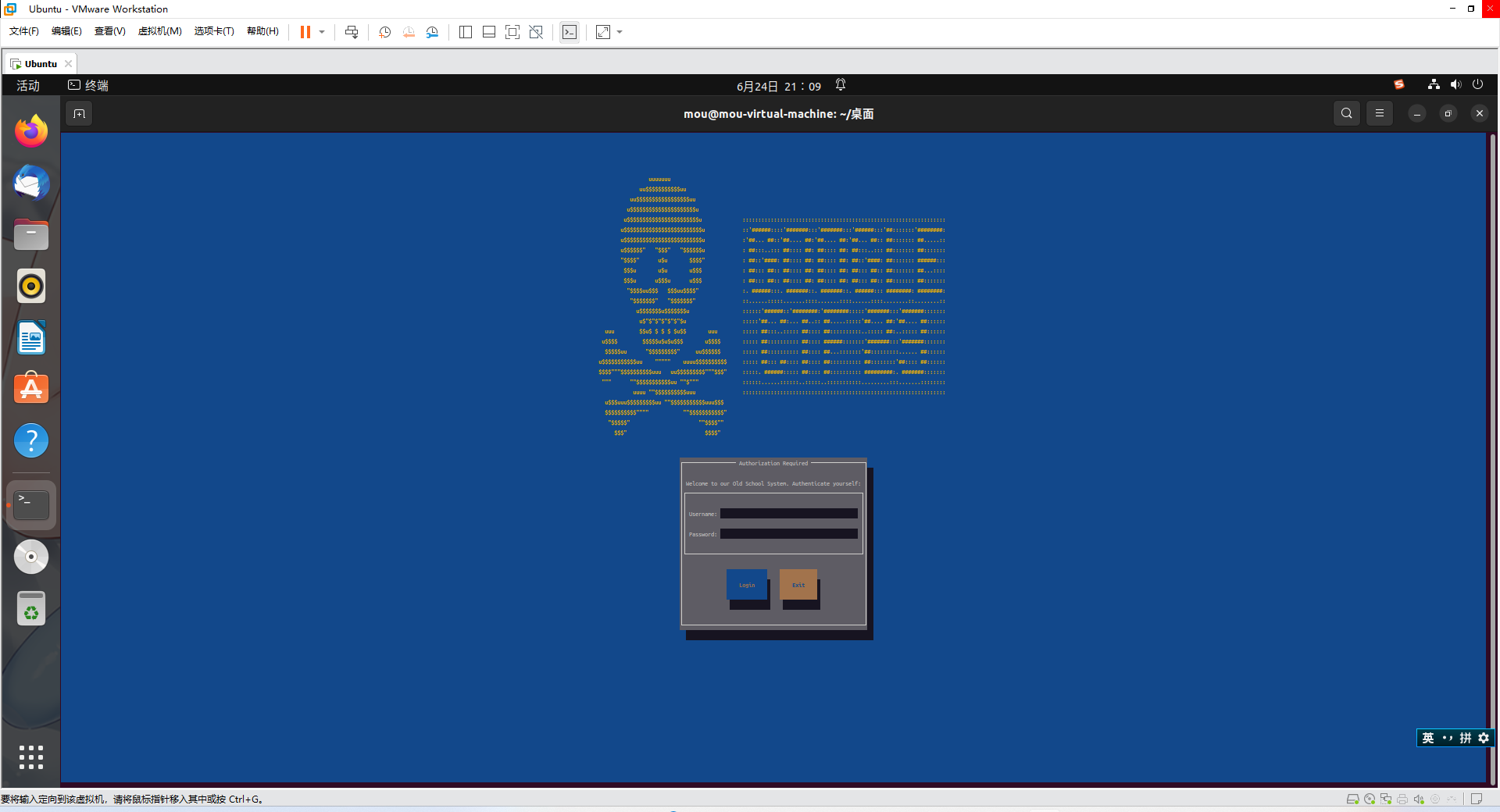Viewport: 1500px width, 812px height.
Task: Select the Ubuntu VM tab
Action: click(x=40, y=64)
